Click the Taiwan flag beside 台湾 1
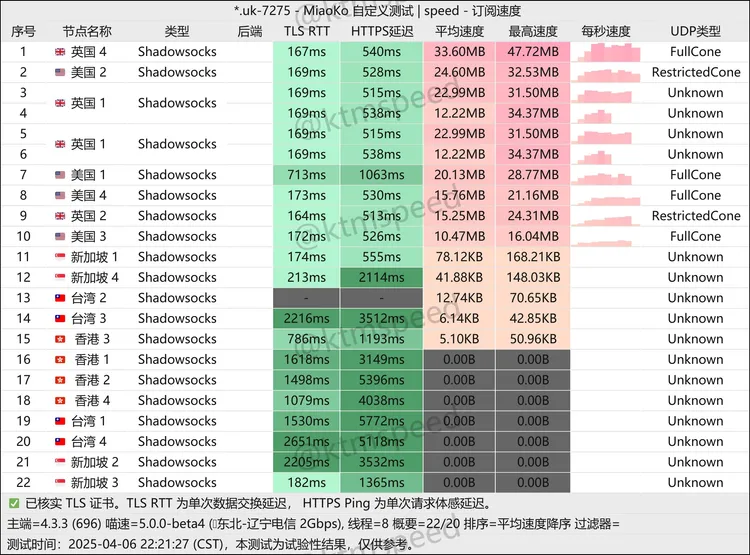750x555 pixels. (x=60, y=421)
